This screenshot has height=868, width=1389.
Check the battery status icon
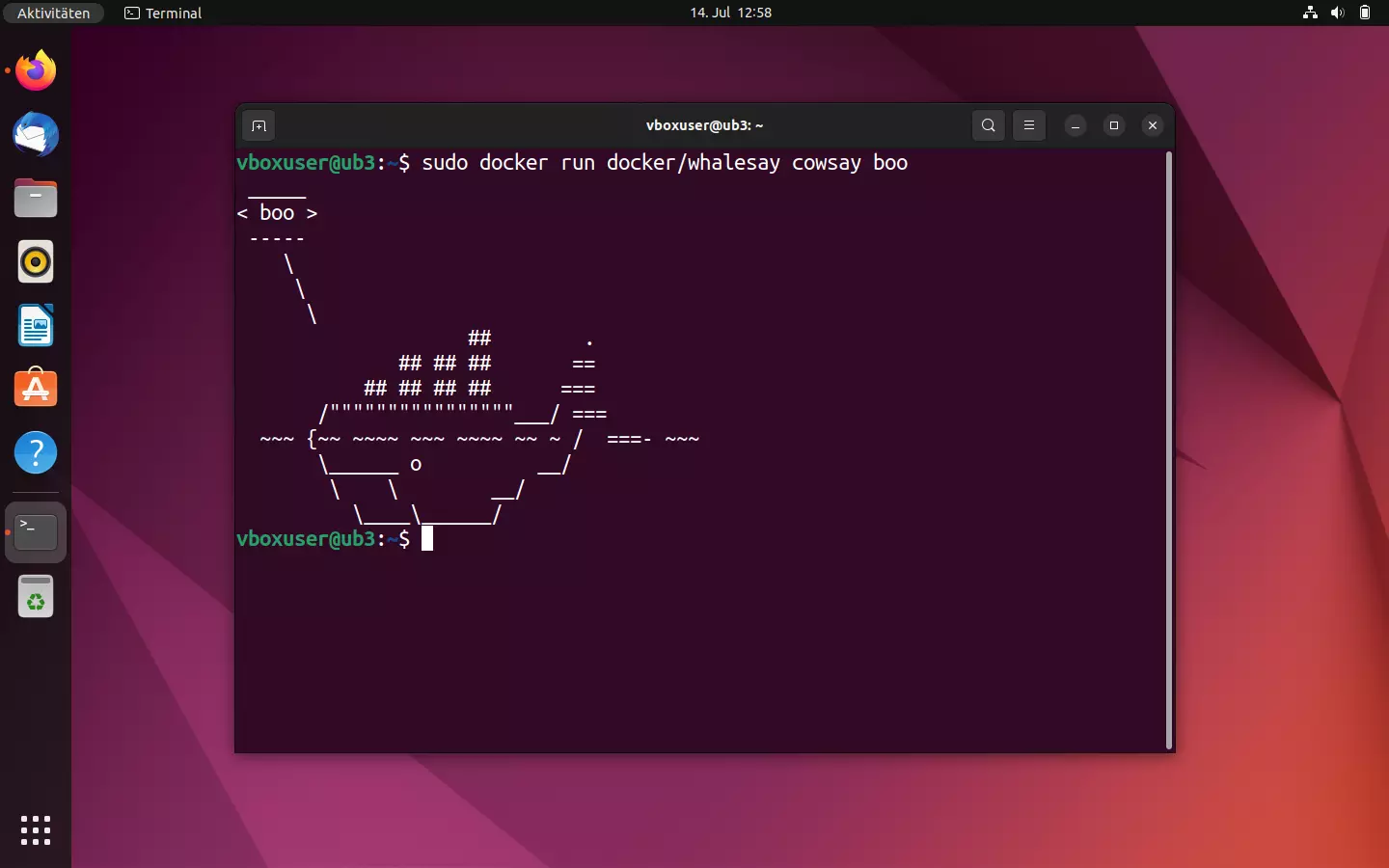tap(1366, 13)
